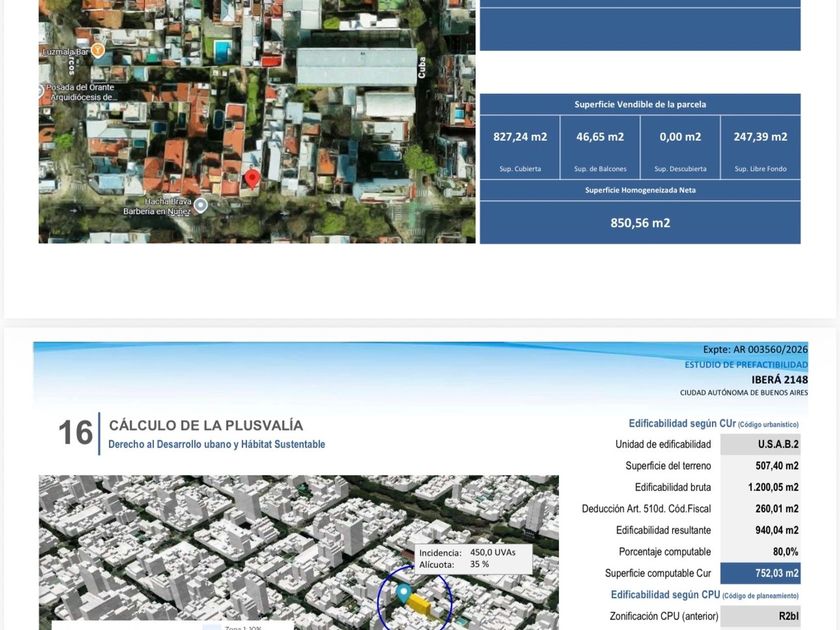Click the section number 16

[76, 432]
